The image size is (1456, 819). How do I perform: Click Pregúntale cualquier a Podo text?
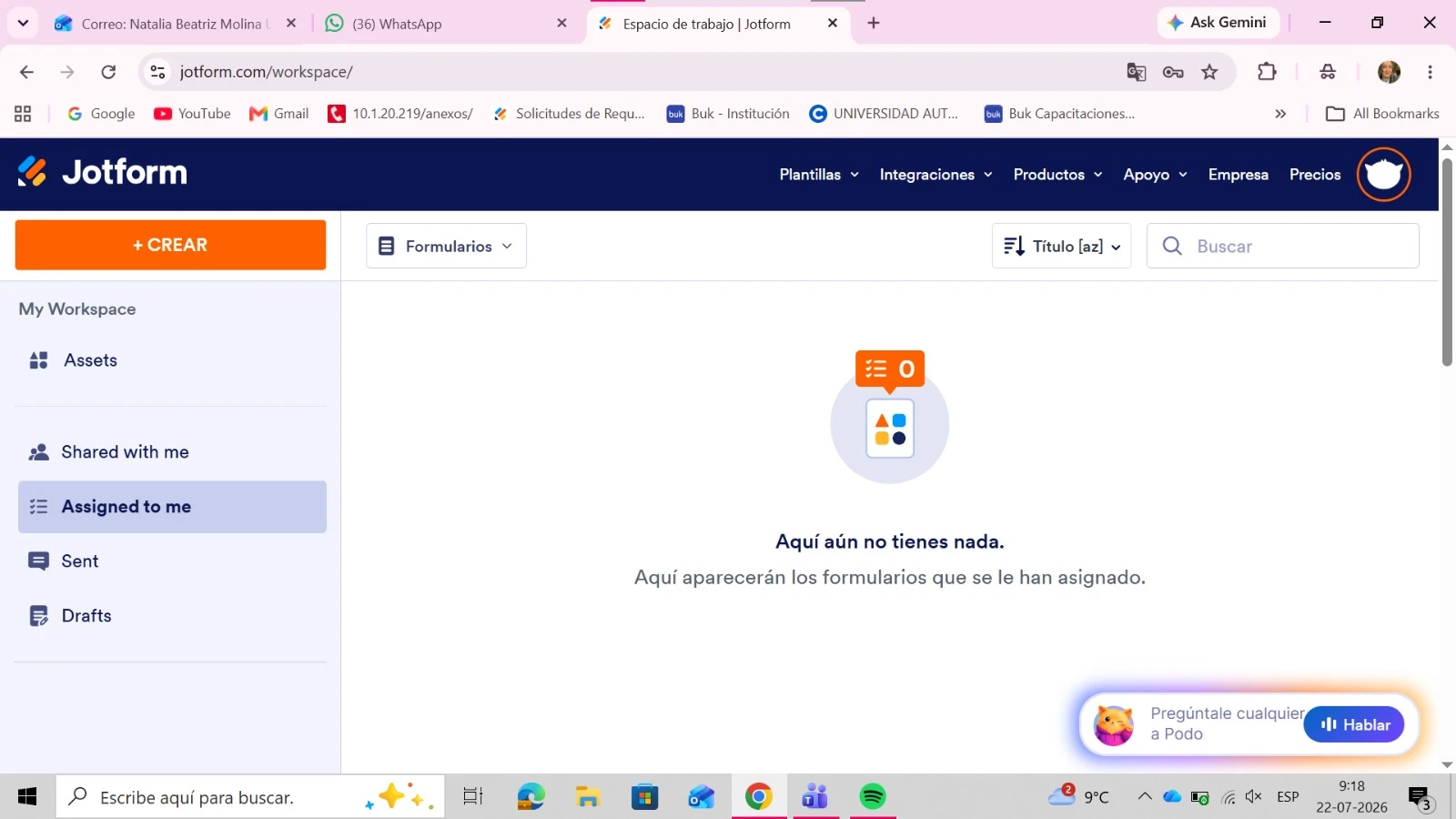click(1227, 723)
